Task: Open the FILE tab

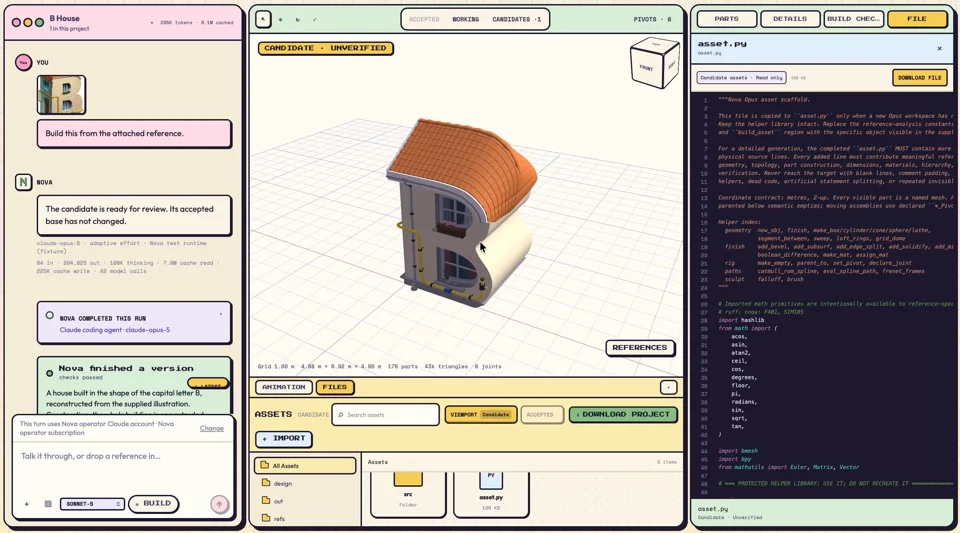Action: [917, 19]
